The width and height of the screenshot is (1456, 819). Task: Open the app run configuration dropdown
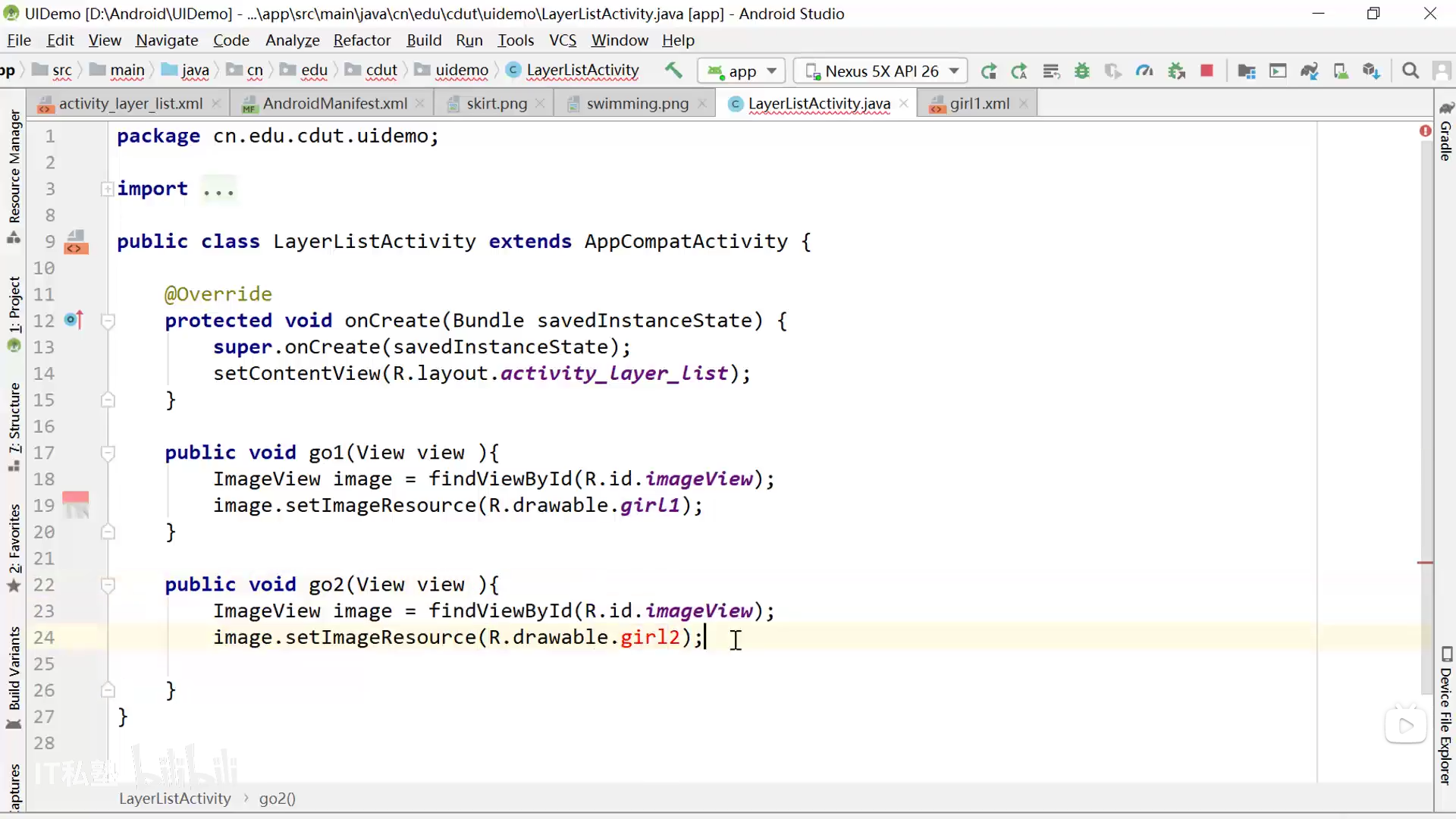point(742,71)
